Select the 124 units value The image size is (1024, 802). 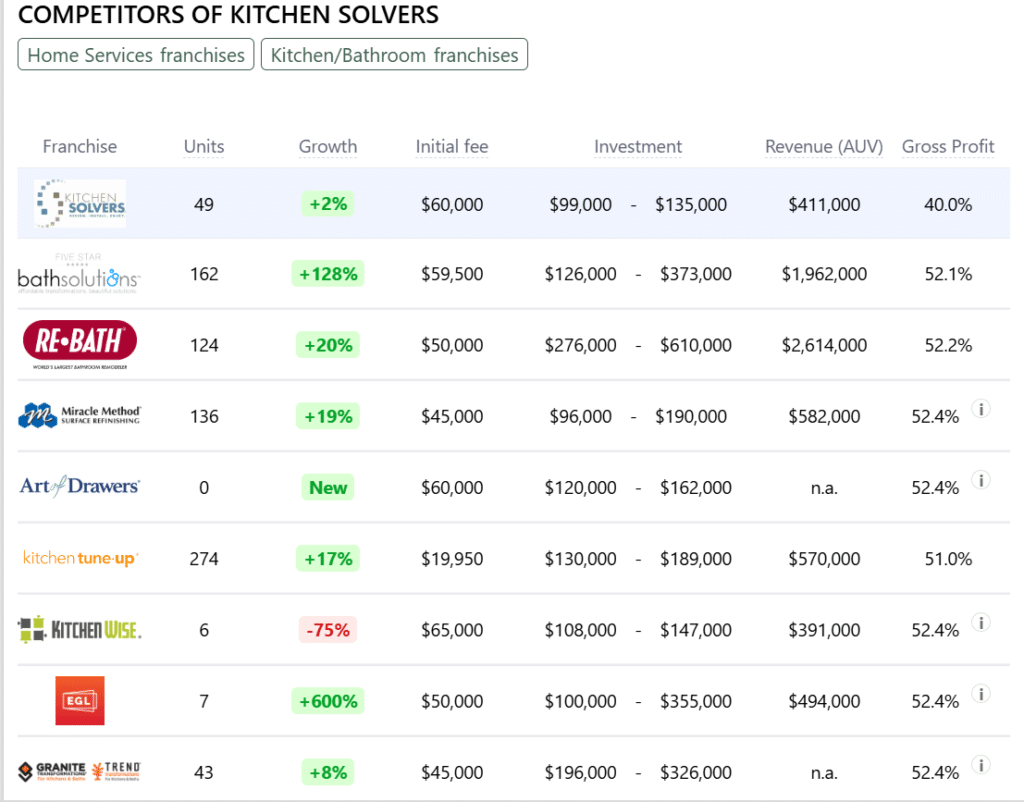pos(204,345)
